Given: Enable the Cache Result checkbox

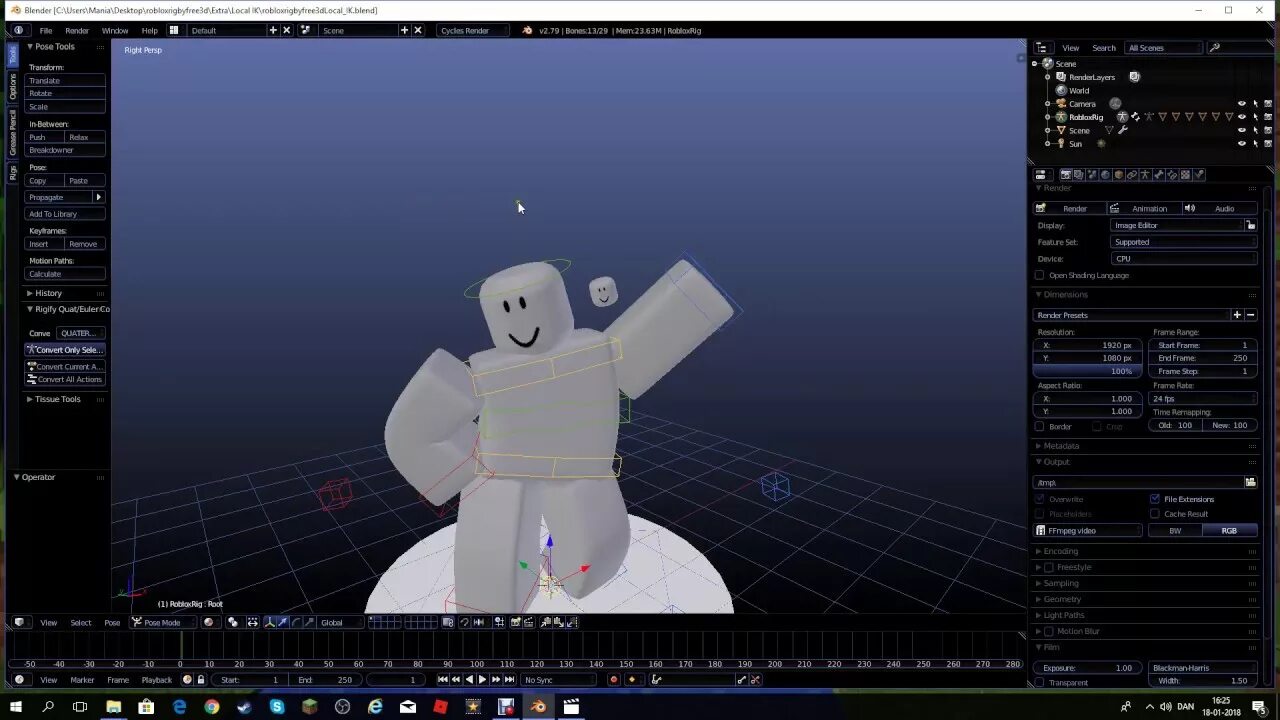Looking at the screenshot, I should 1155,514.
